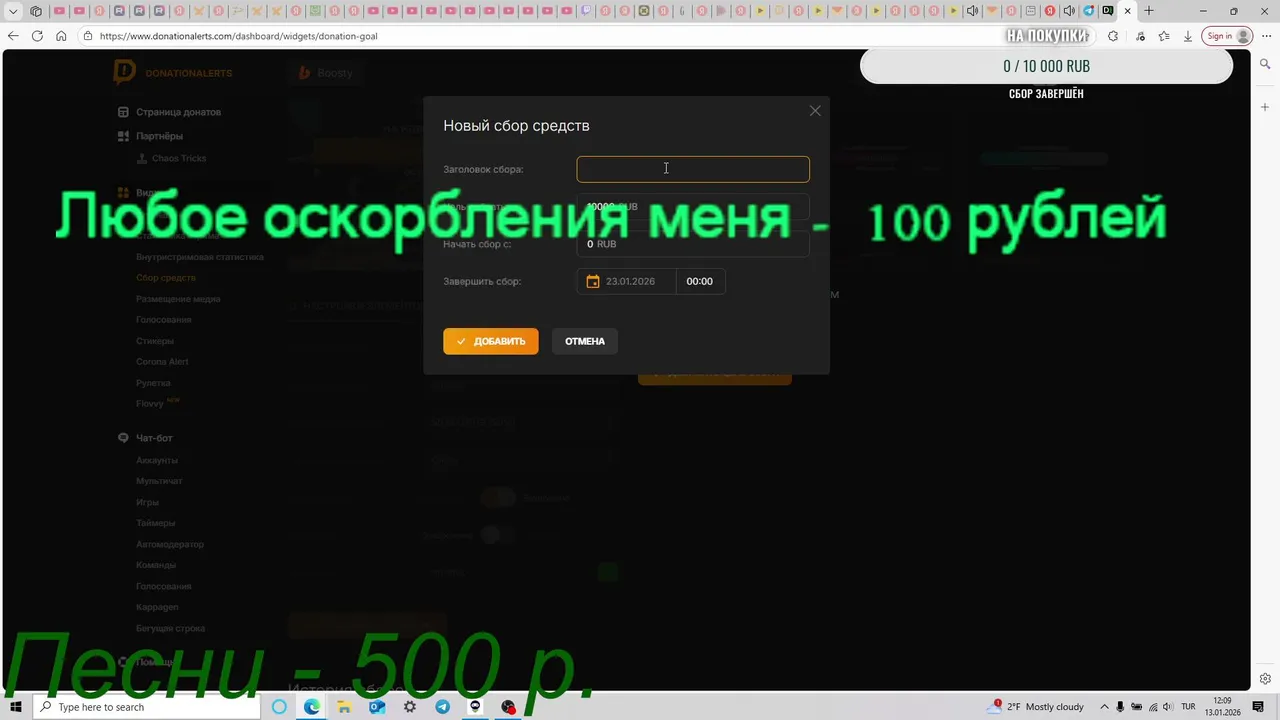
Task: Open the browser sidebar search icon
Action: click(1266, 64)
